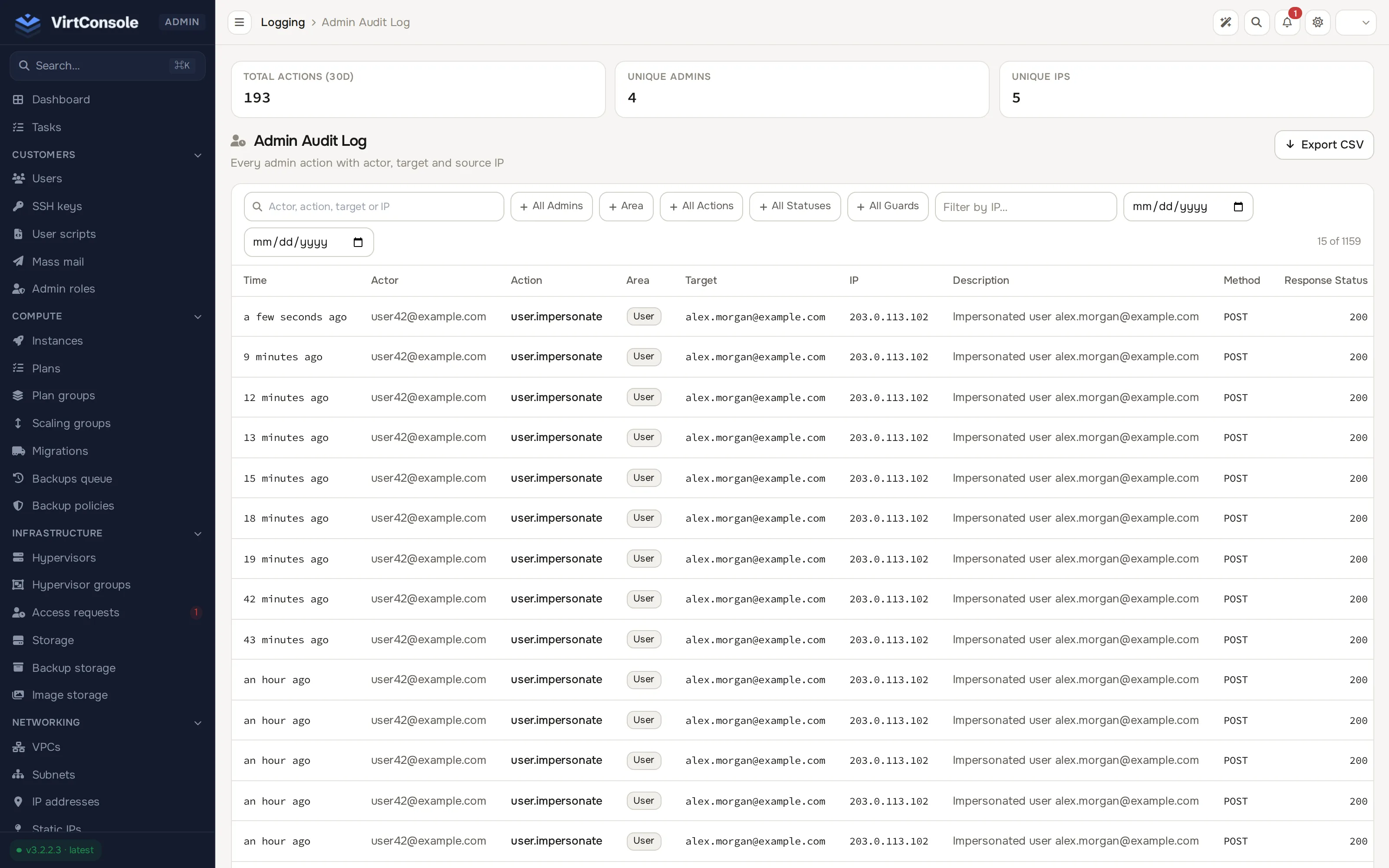Click the Filter by IP field
Screen dimensions: 1389x868
1026,207
